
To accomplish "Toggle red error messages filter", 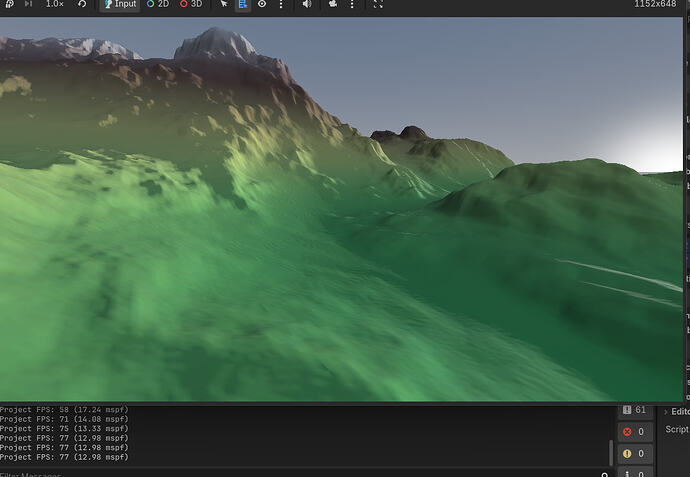I will [x=635, y=432].
